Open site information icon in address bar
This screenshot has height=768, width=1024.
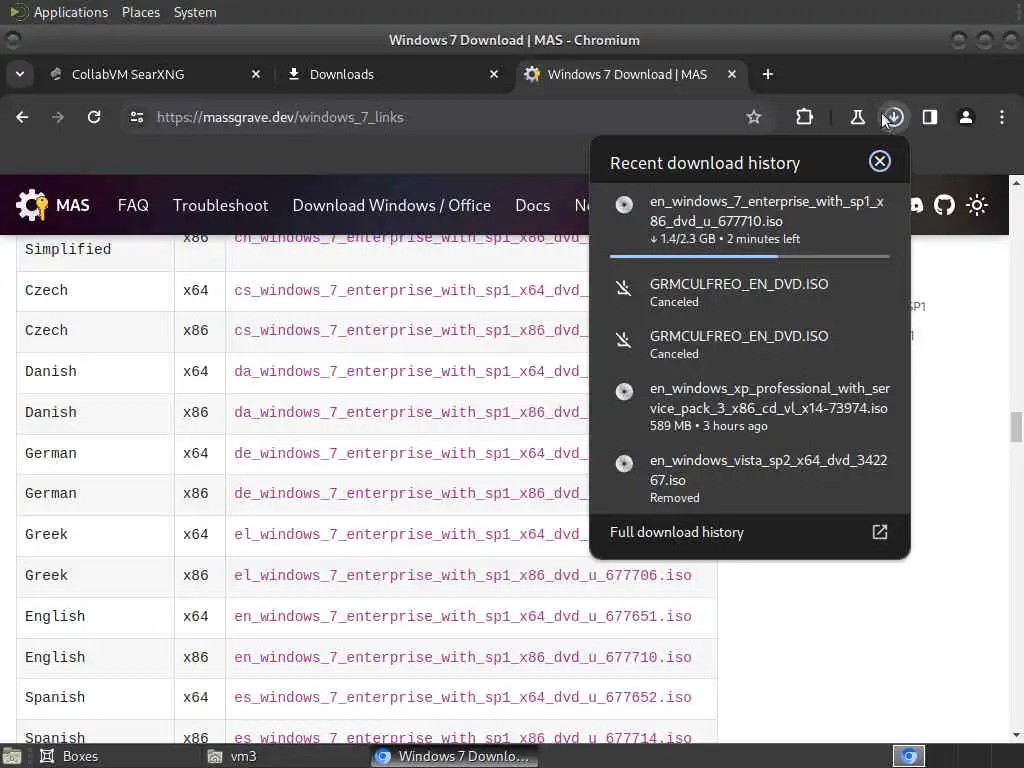(136, 118)
